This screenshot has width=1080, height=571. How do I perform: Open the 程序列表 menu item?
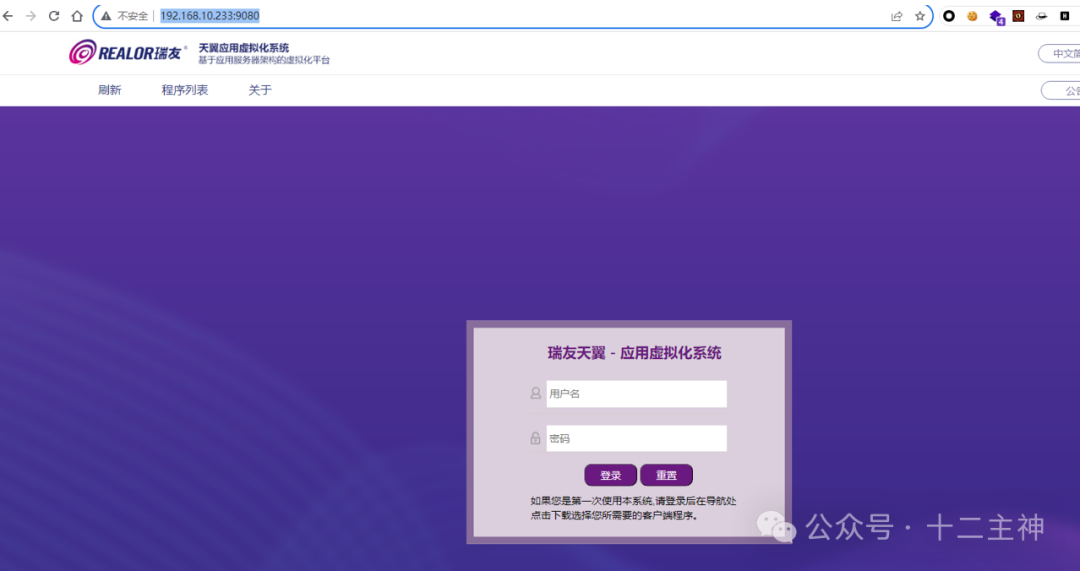click(185, 90)
